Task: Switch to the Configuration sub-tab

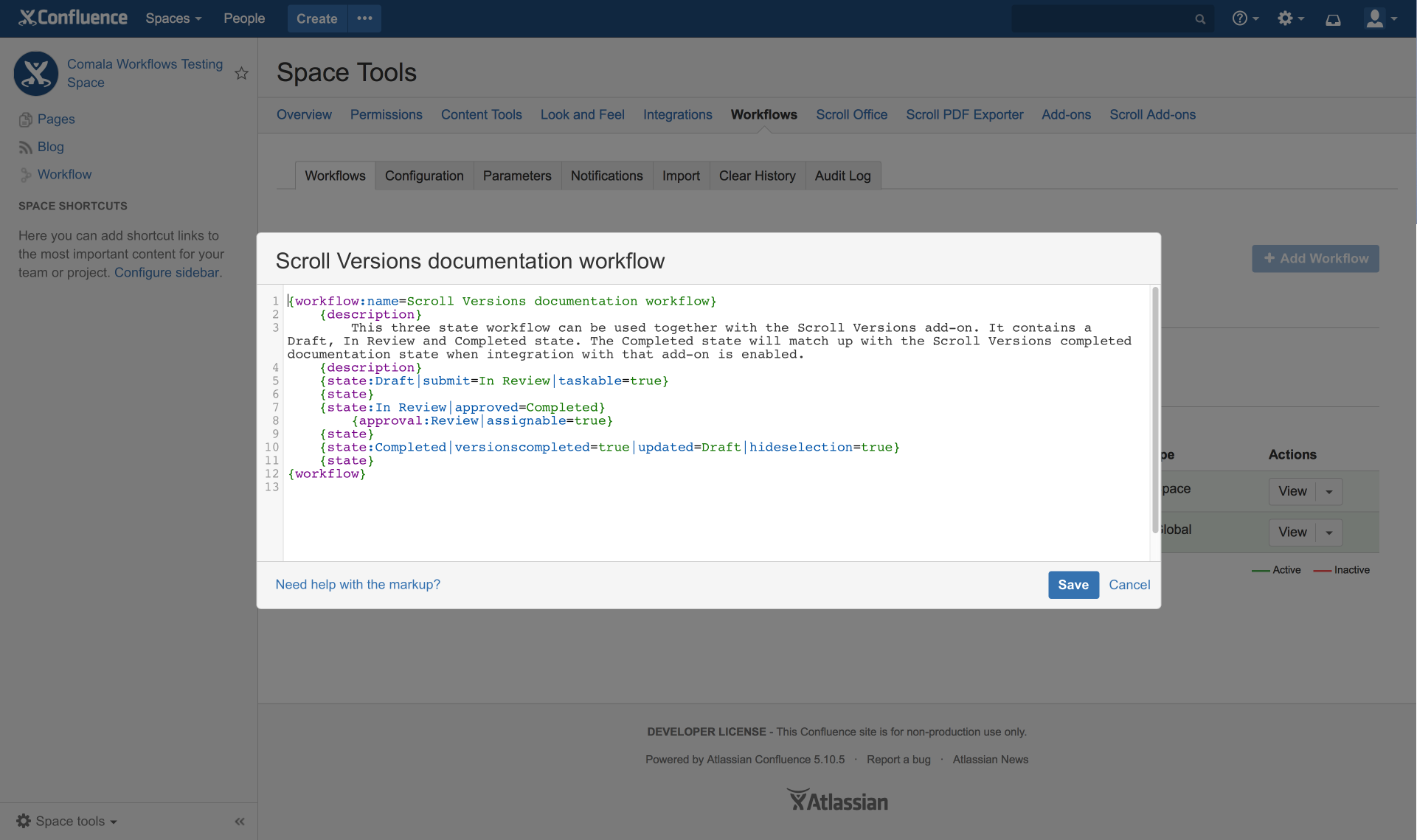Action: tap(424, 176)
